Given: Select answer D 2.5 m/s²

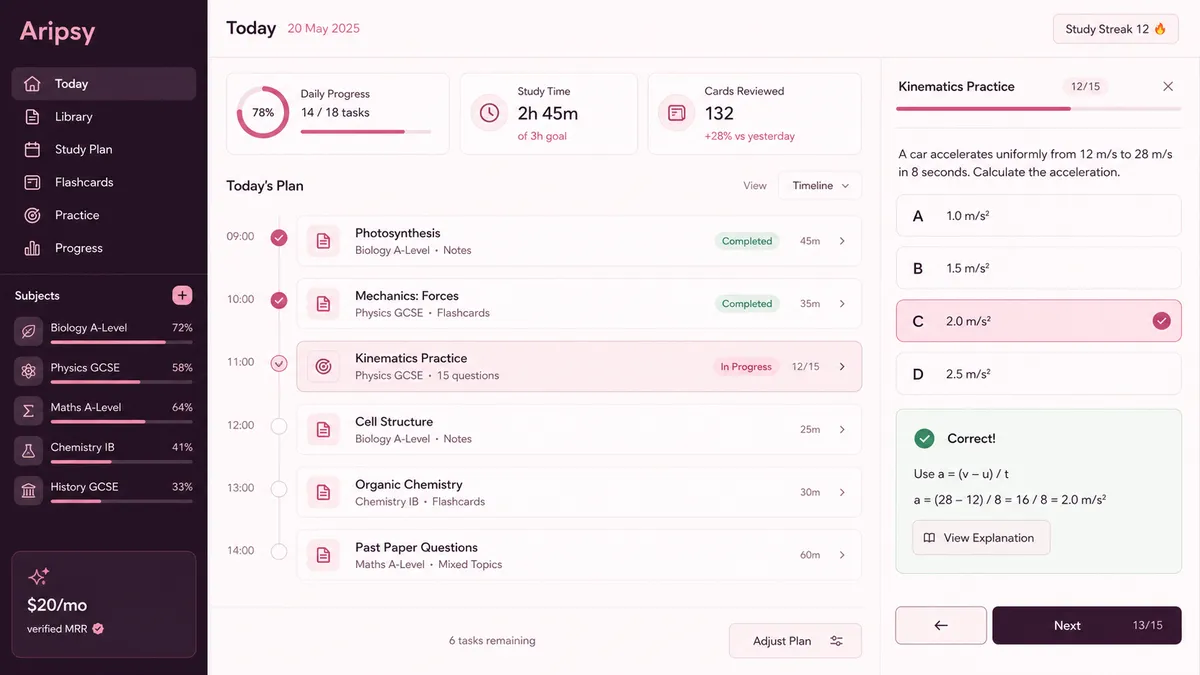Looking at the screenshot, I should 1038,374.
